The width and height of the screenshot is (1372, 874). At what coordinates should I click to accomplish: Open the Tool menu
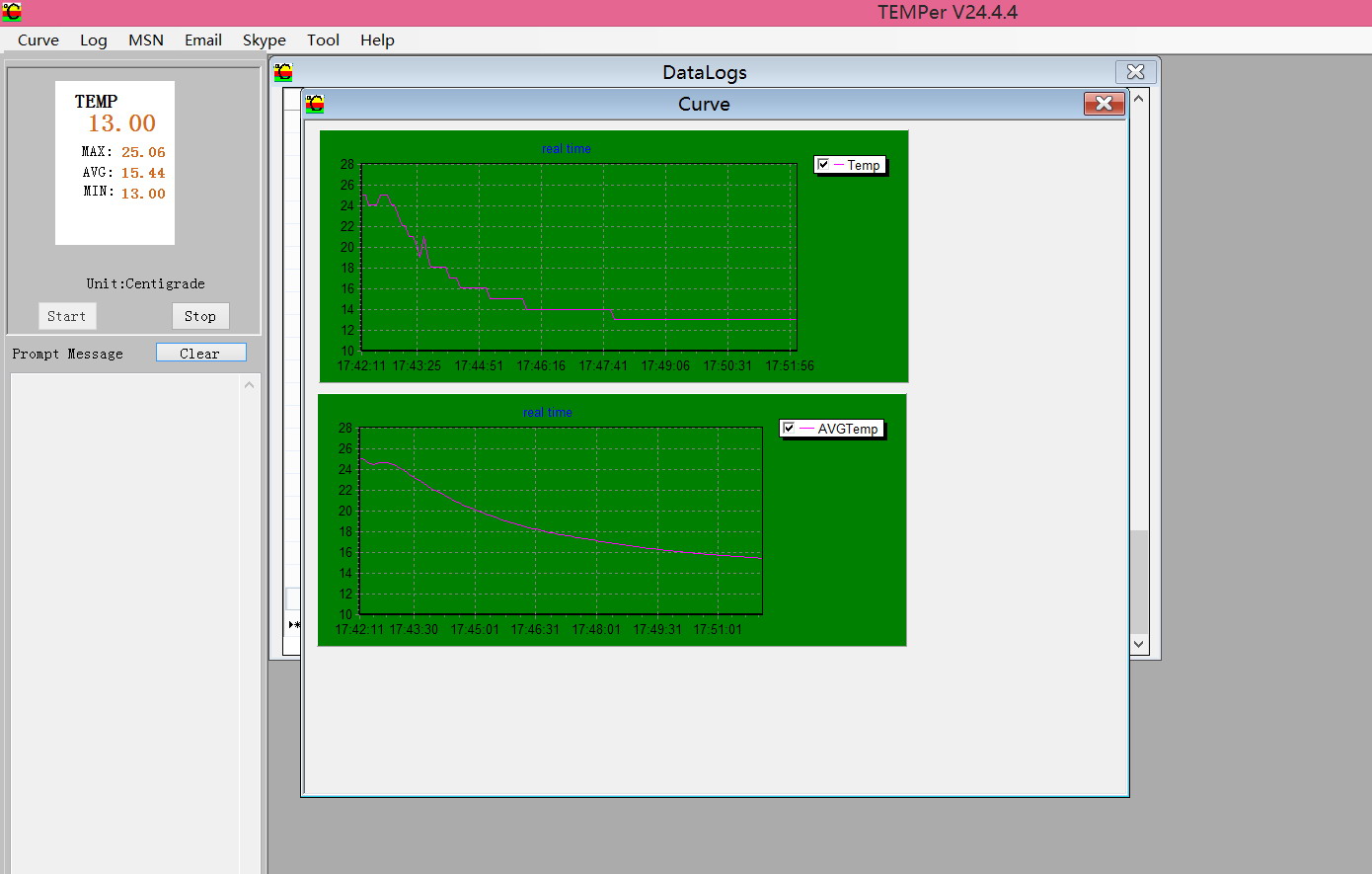tap(323, 40)
